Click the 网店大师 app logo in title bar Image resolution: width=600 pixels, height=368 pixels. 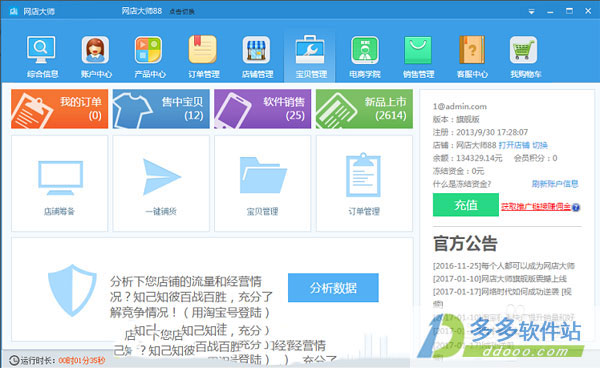[14, 11]
